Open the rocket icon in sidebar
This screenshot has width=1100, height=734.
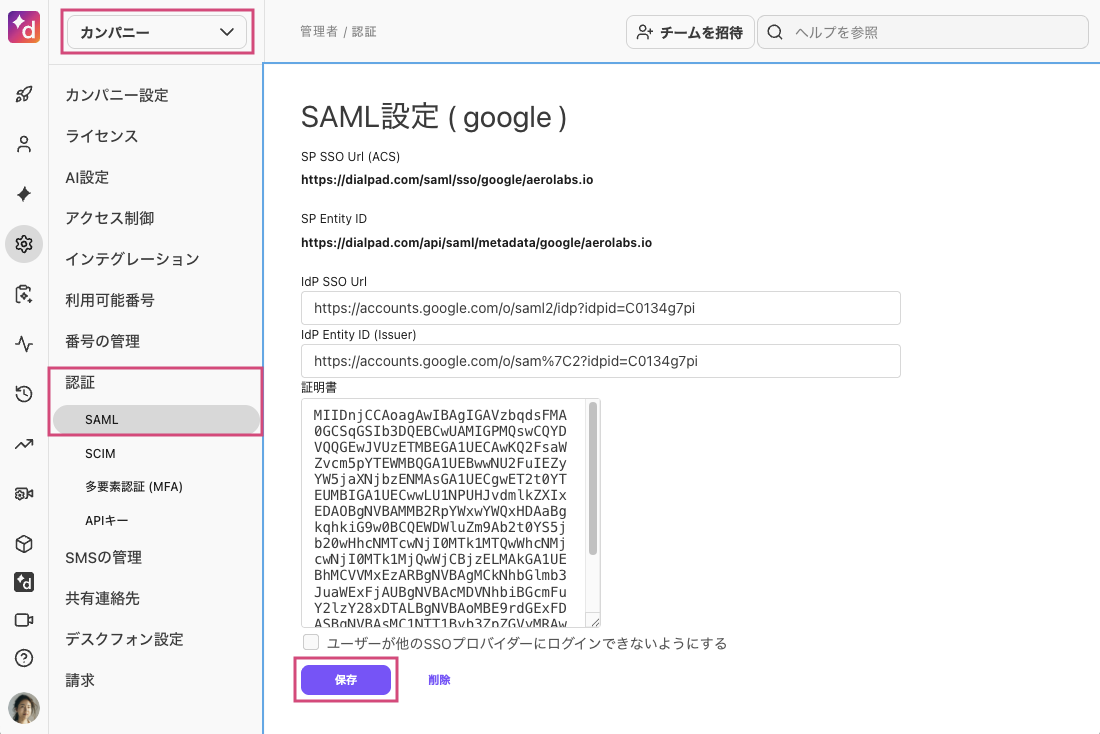click(24, 95)
